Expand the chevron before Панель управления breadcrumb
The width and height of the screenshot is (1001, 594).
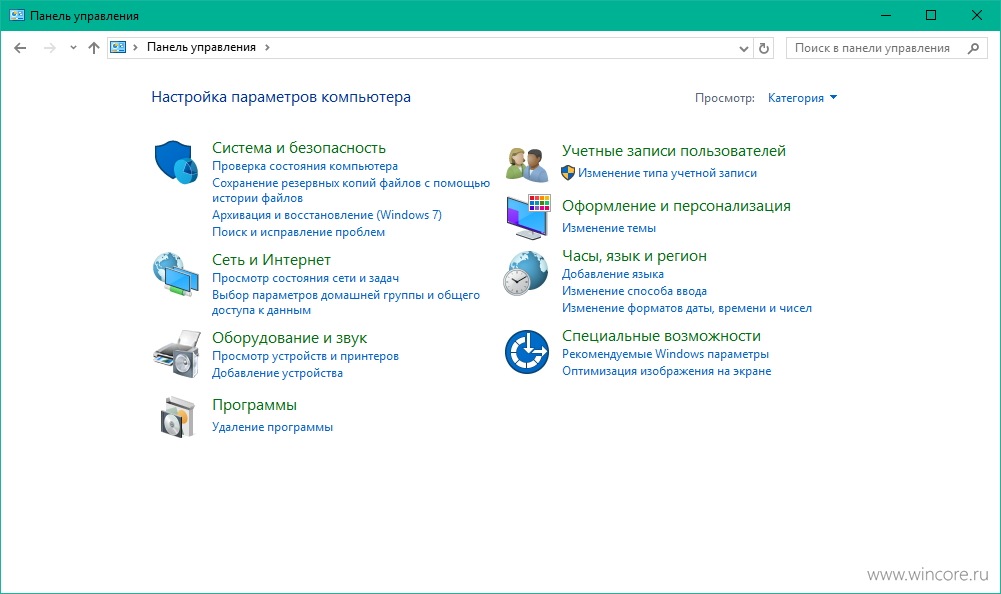[135, 47]
